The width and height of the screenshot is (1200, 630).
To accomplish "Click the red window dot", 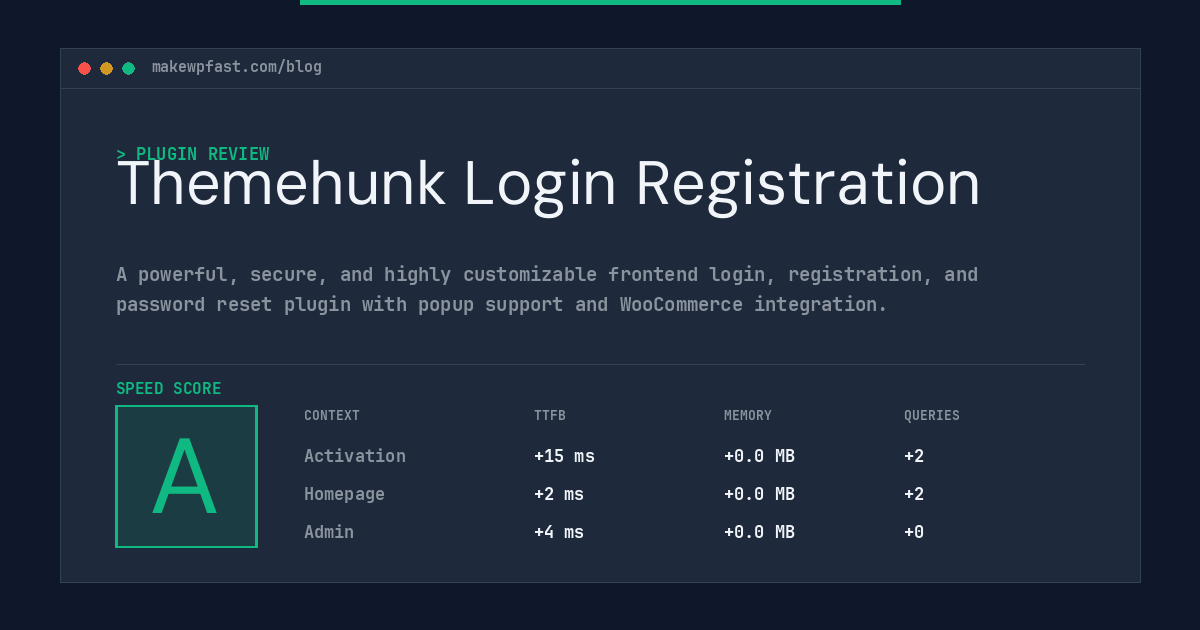I will coord(84,68).
